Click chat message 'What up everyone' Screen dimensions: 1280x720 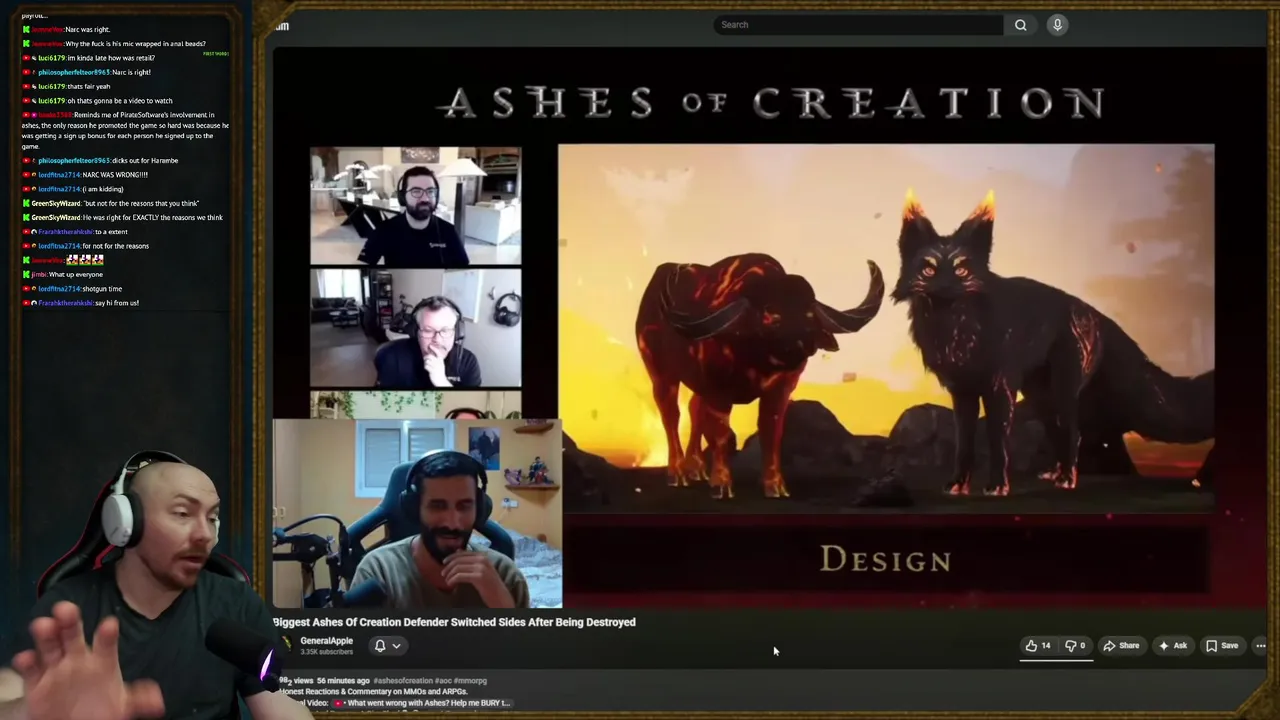76,274
